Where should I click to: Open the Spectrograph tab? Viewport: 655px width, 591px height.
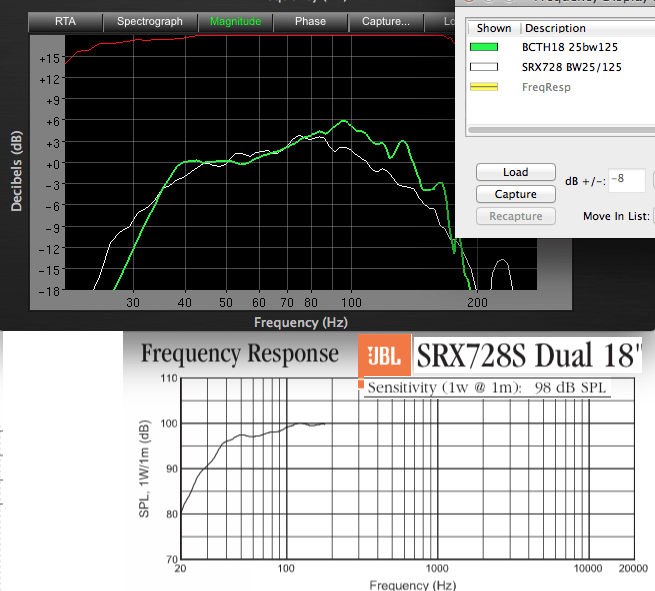(x=150, y=22)
